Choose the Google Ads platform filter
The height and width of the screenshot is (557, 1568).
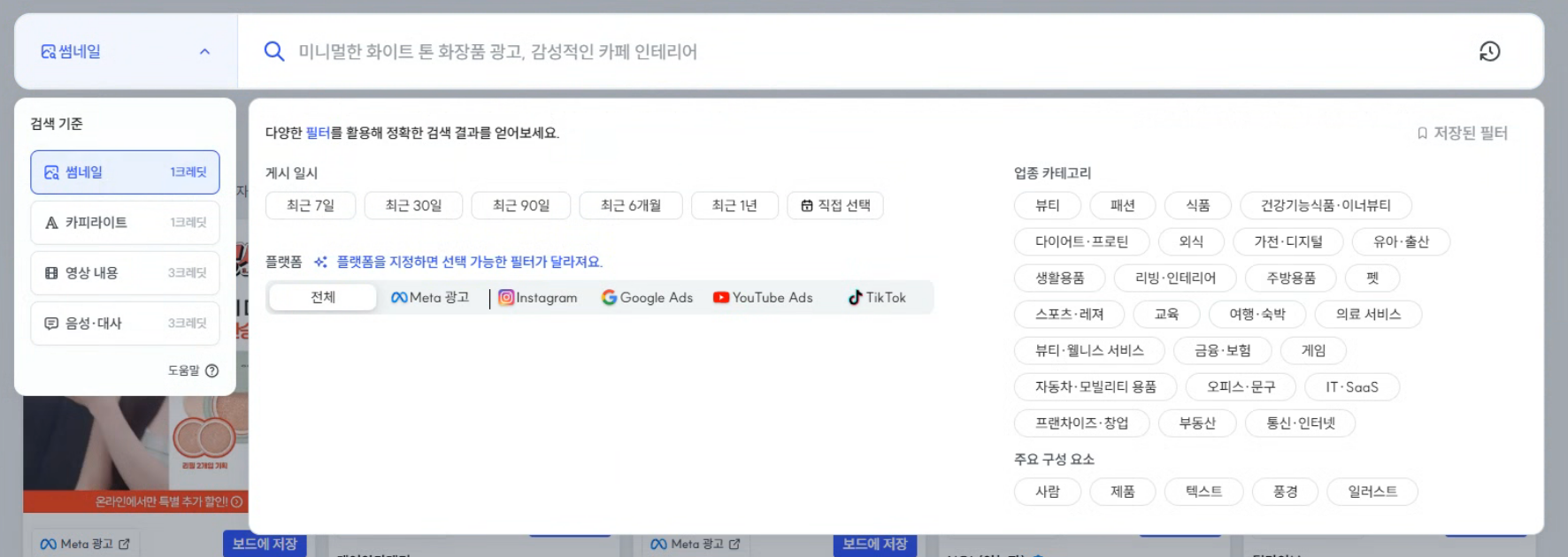tap(647, 297)
